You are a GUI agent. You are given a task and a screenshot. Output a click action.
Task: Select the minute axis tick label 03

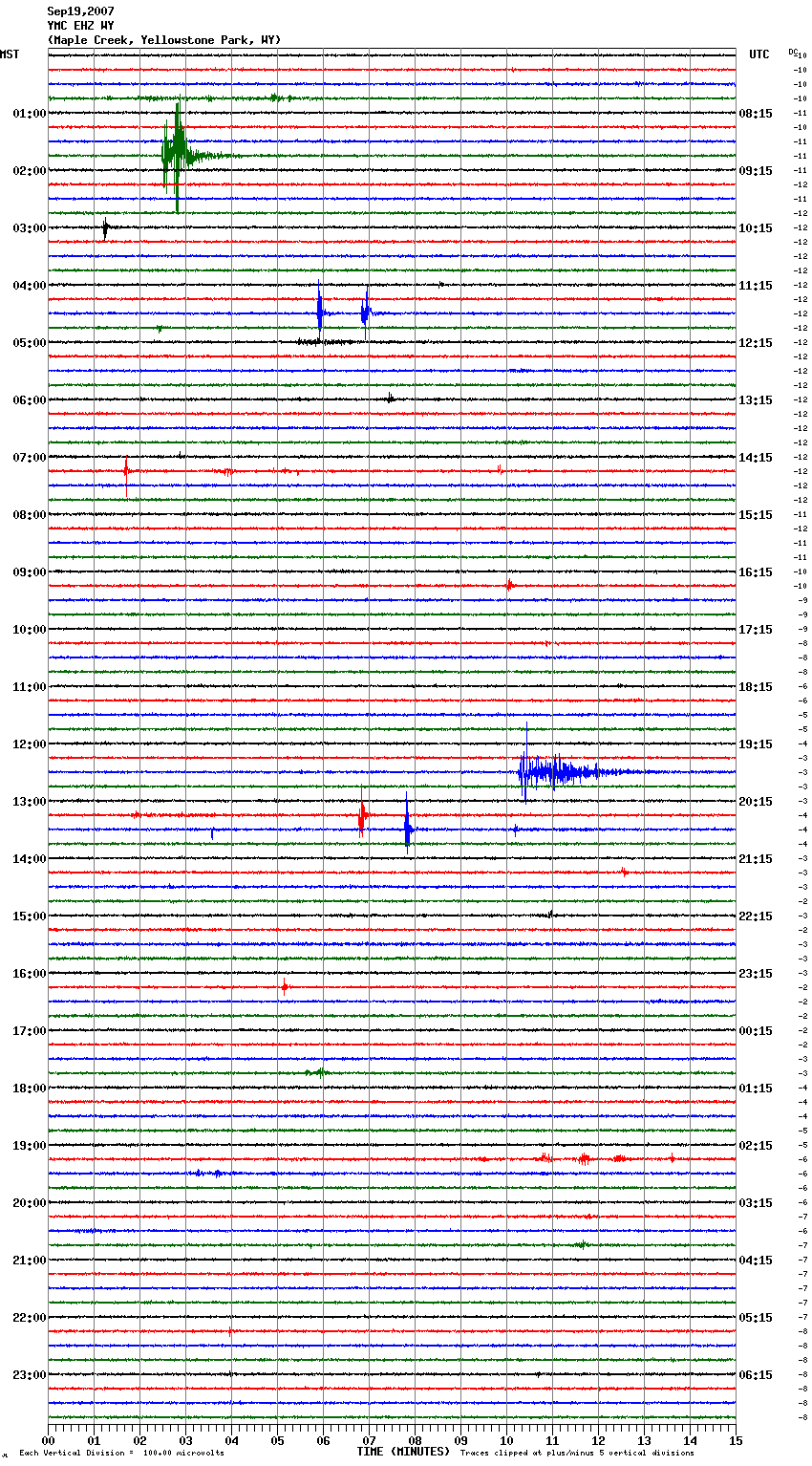tap(185, 1441)
